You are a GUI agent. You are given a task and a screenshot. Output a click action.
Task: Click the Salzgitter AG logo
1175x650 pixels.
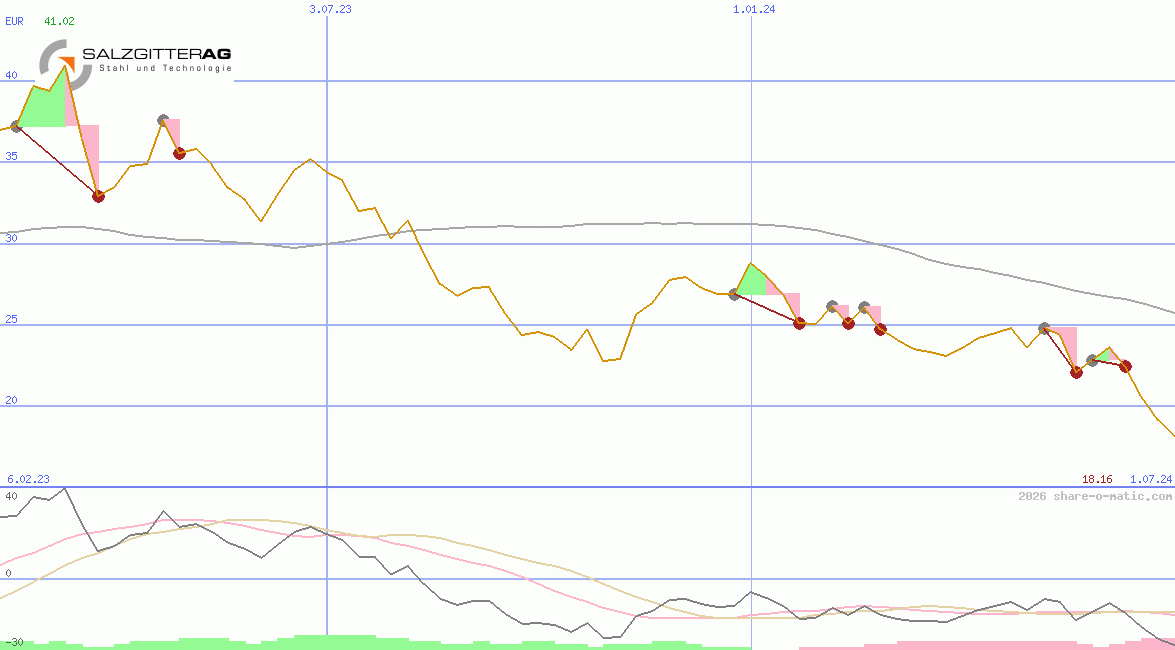pos(136,59)
